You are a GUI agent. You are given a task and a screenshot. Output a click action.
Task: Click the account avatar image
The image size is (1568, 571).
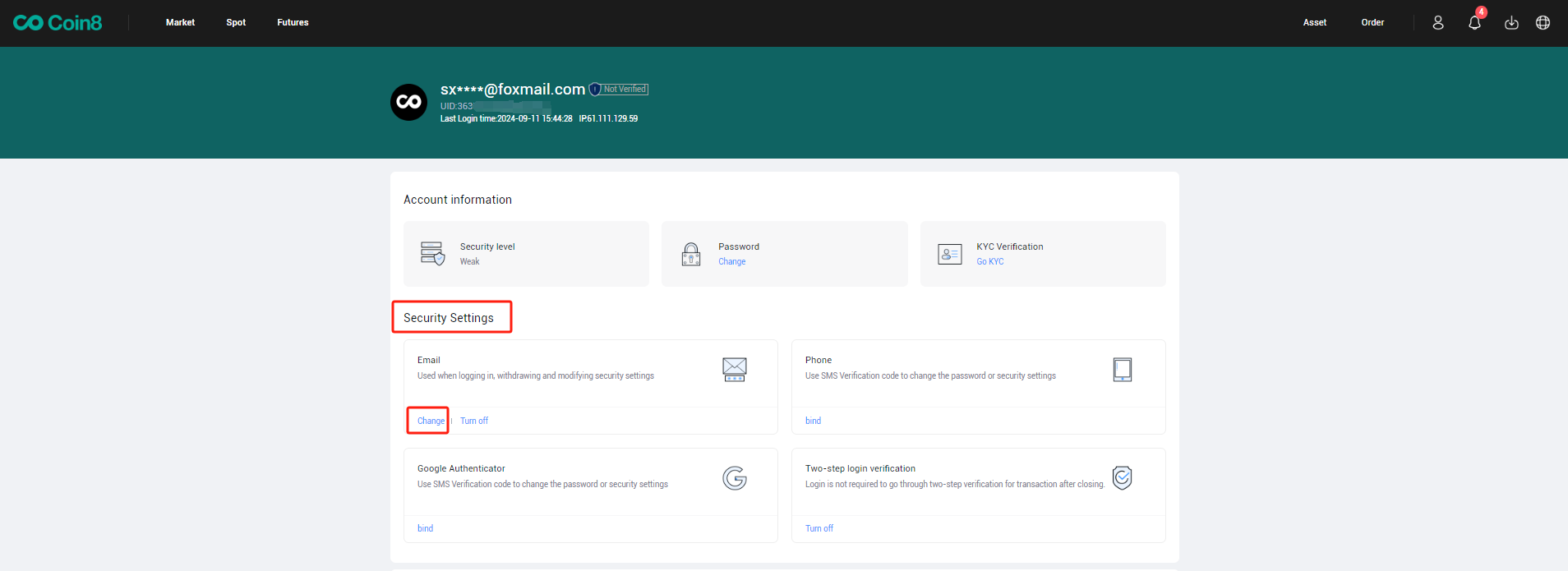pos(408,103)
